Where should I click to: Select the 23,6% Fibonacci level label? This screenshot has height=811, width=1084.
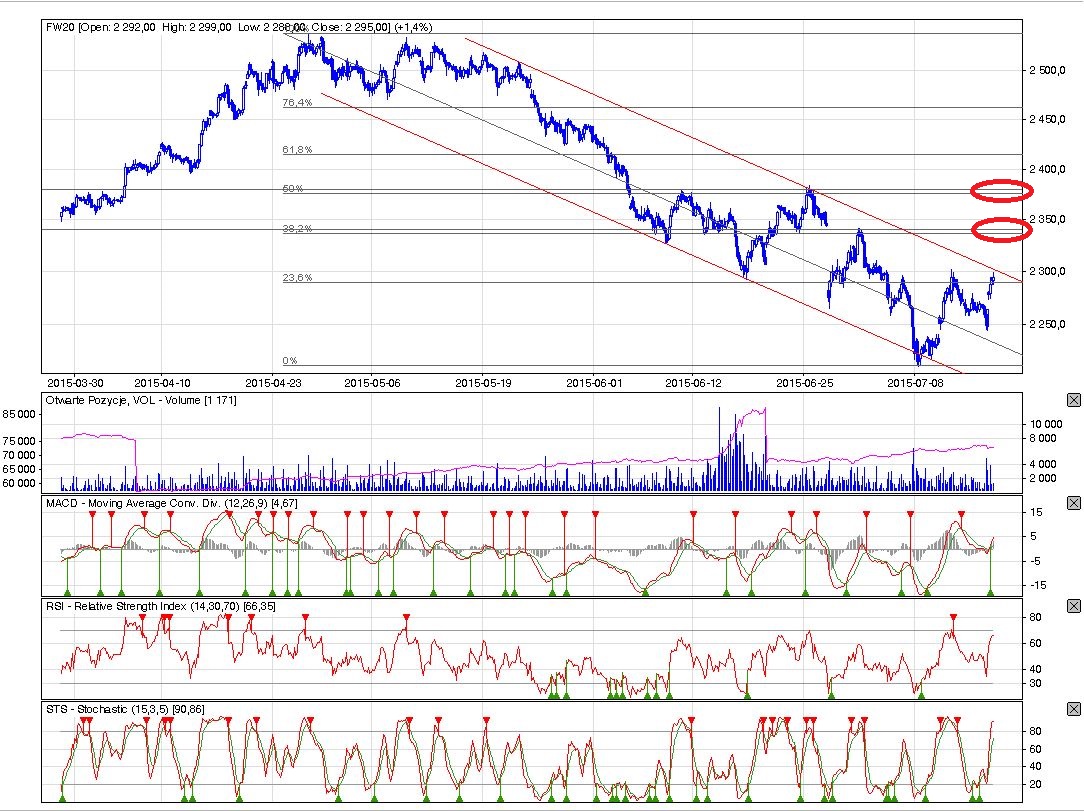click(x=297, y=278)
